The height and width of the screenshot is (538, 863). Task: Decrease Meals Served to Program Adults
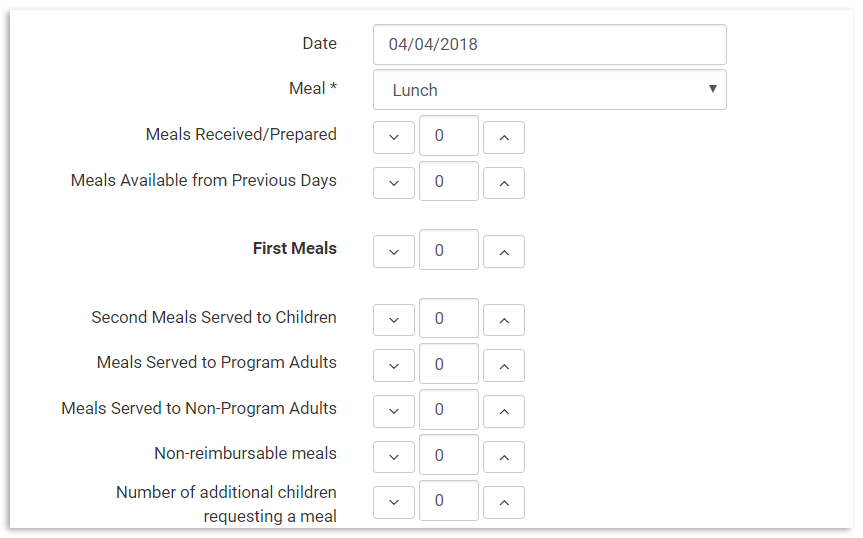pyautogui.click(x=394, y=366)
